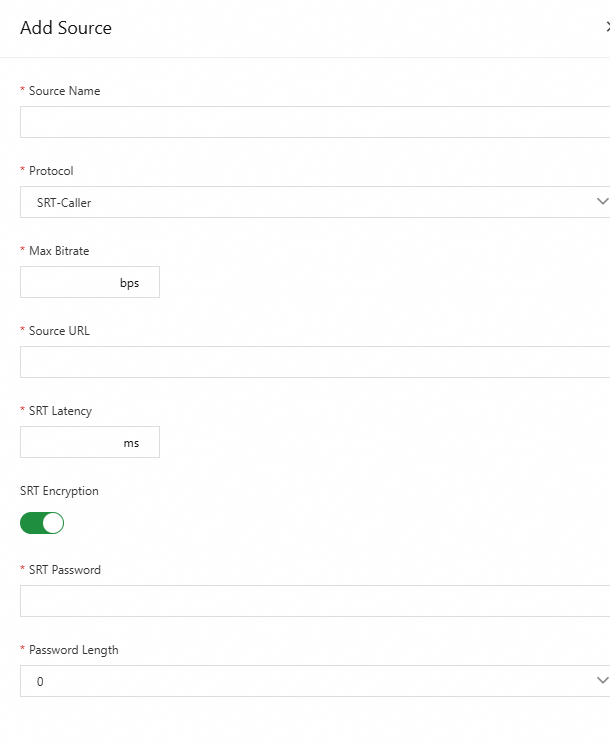Click the ms unit suffix

pos(132,443)
